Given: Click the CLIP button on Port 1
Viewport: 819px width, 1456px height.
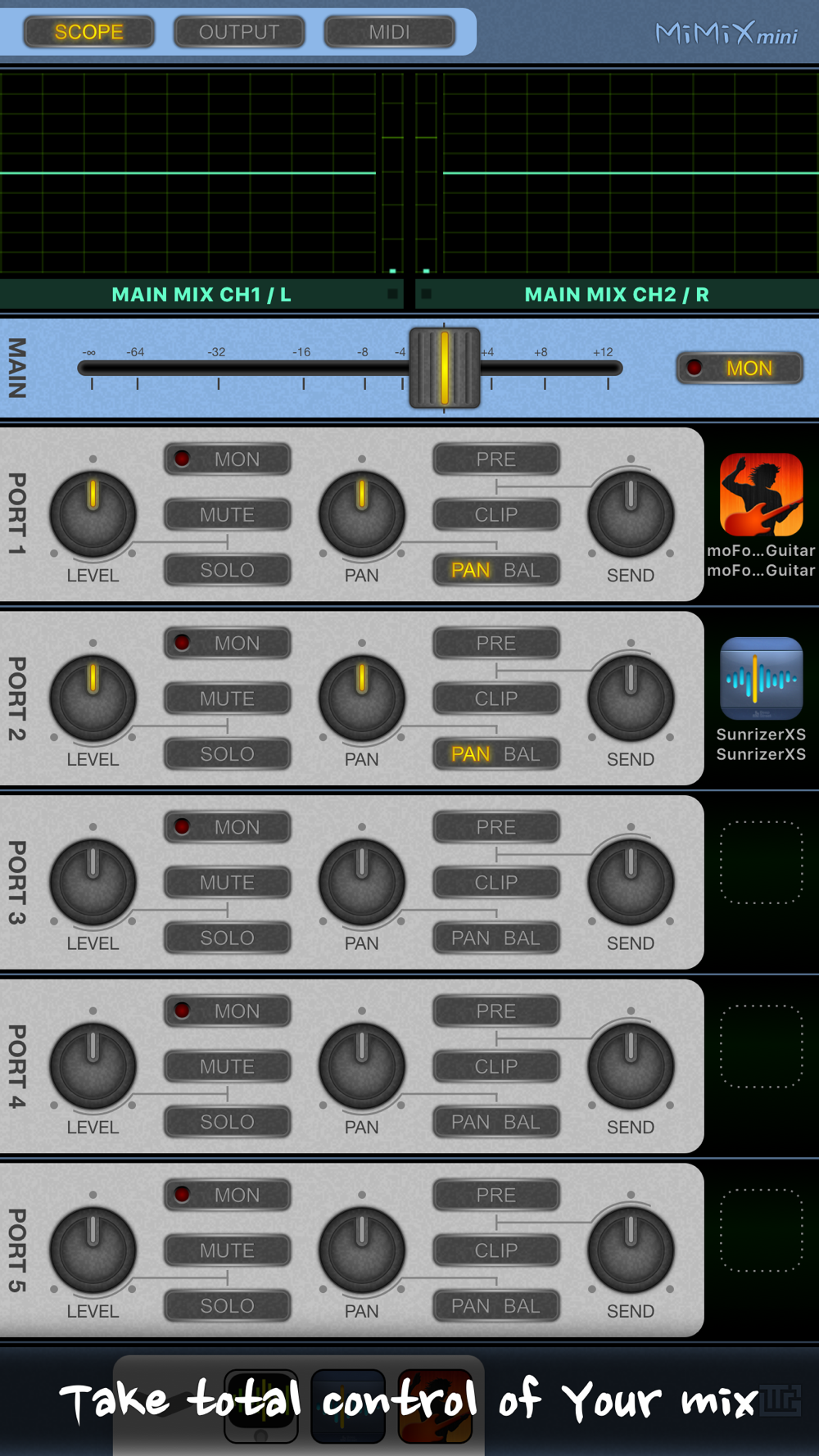Looking at the screenshot, I should coord(496,514).
